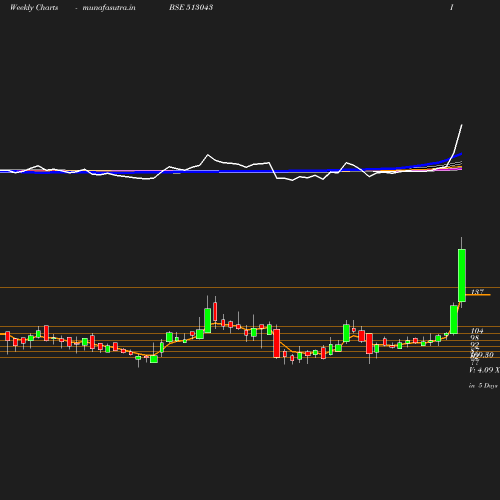This screenshot has height=500, width=500.
Task: Select the large red candle mid-chart
Action: (277, 343)
